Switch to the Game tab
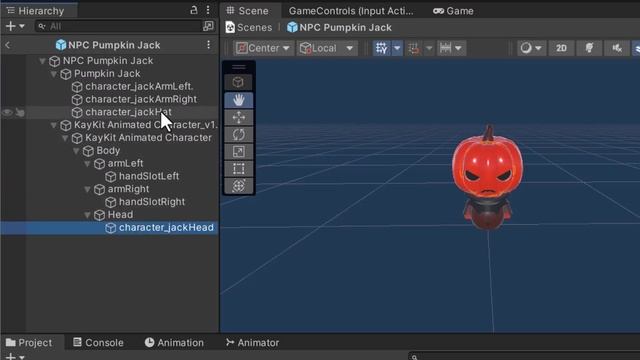Screen dimensions: 640x360 coord(453,11)
